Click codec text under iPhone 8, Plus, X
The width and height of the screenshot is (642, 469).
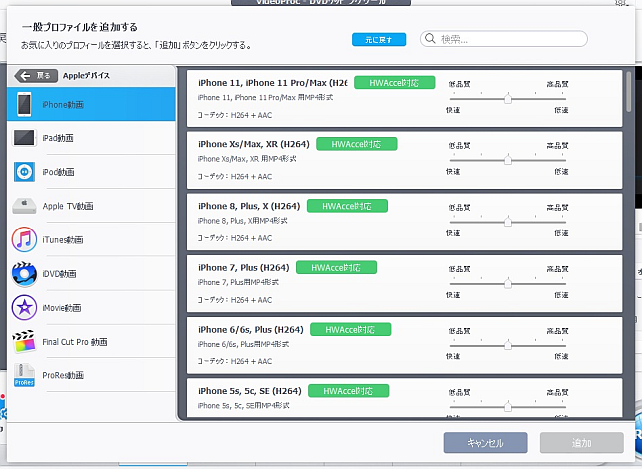(235, 238)
